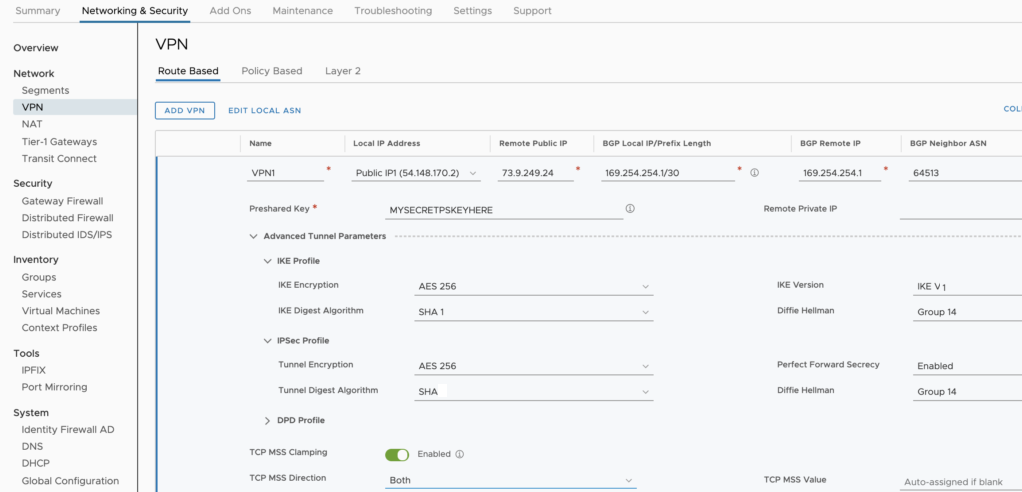Screen dimensions: 1022x492
Task: Expand the DPD Profile section
Action: (268, 420)
